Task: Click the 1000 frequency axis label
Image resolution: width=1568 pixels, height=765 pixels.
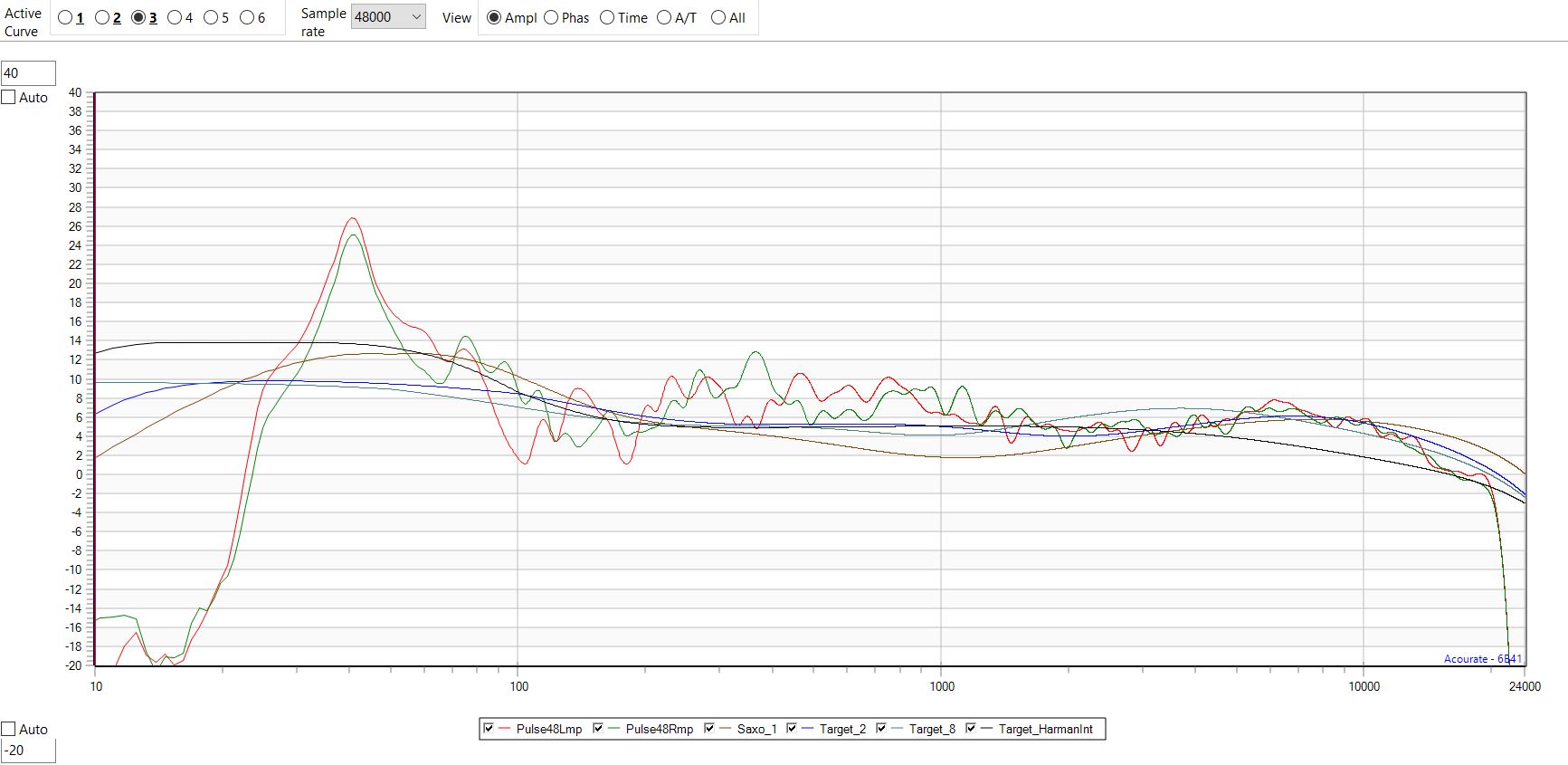Action: click(942, 686)
